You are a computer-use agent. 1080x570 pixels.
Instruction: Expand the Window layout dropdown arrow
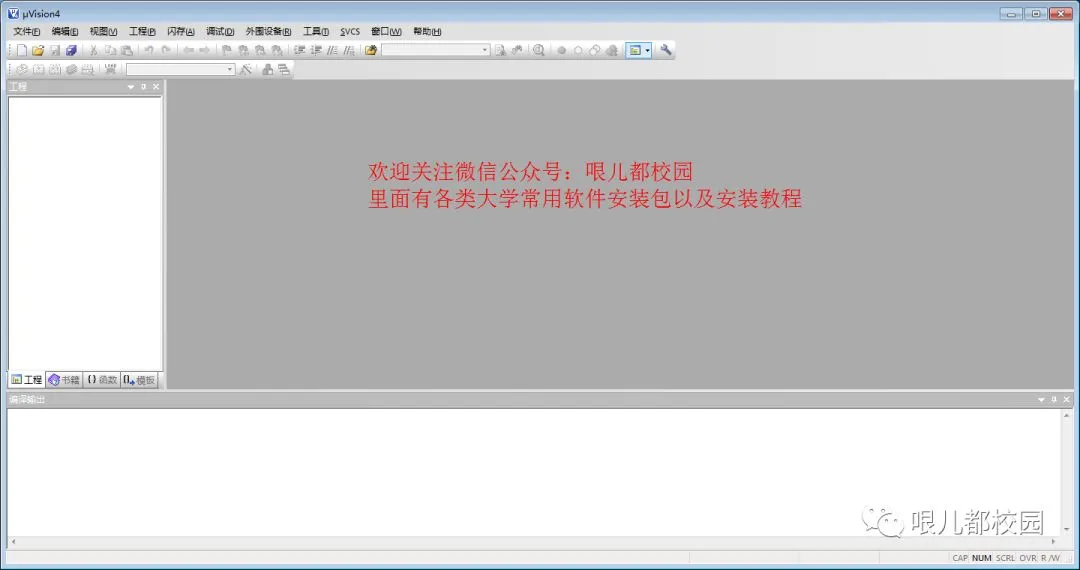(x=647, y=50)
